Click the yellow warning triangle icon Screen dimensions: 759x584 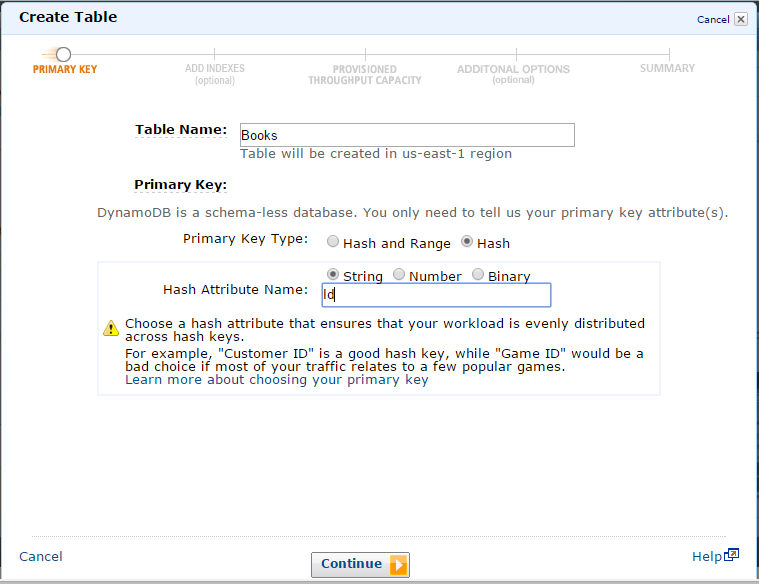[x=111, y=328]
